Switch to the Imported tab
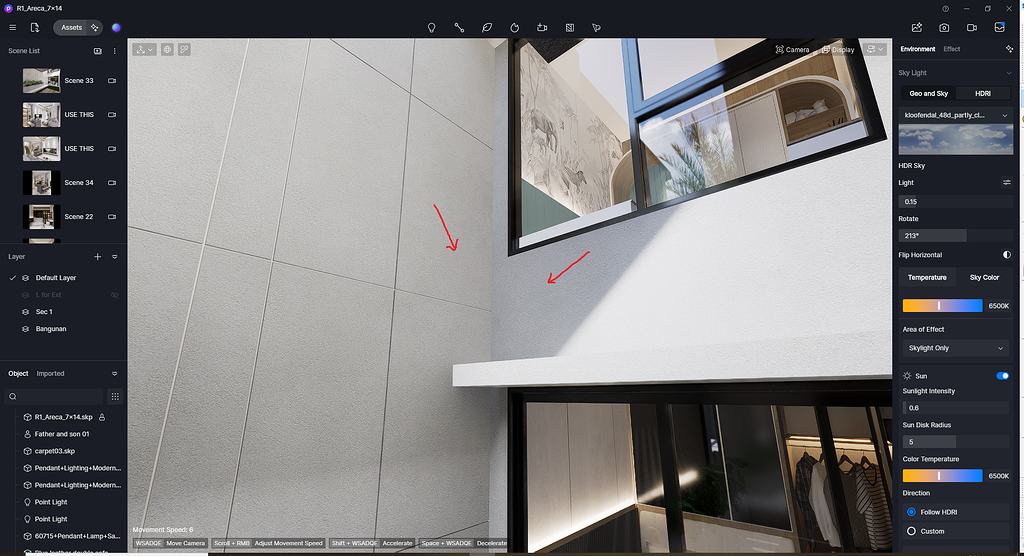Image resolution: width=1024 pixels, height=556 pixels. tap(50, 374)
